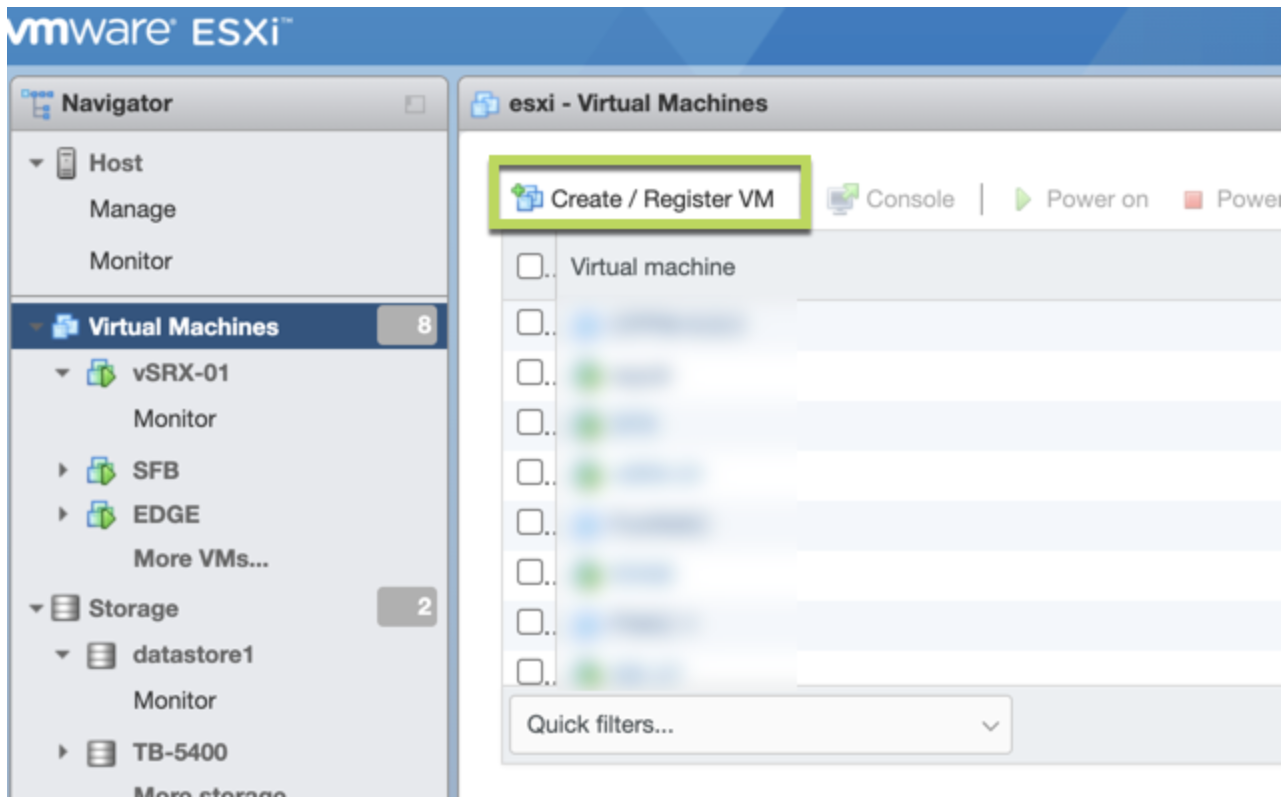Tick the third virtual machine row checkbox
1286x800 pixels.
(529, 423)
